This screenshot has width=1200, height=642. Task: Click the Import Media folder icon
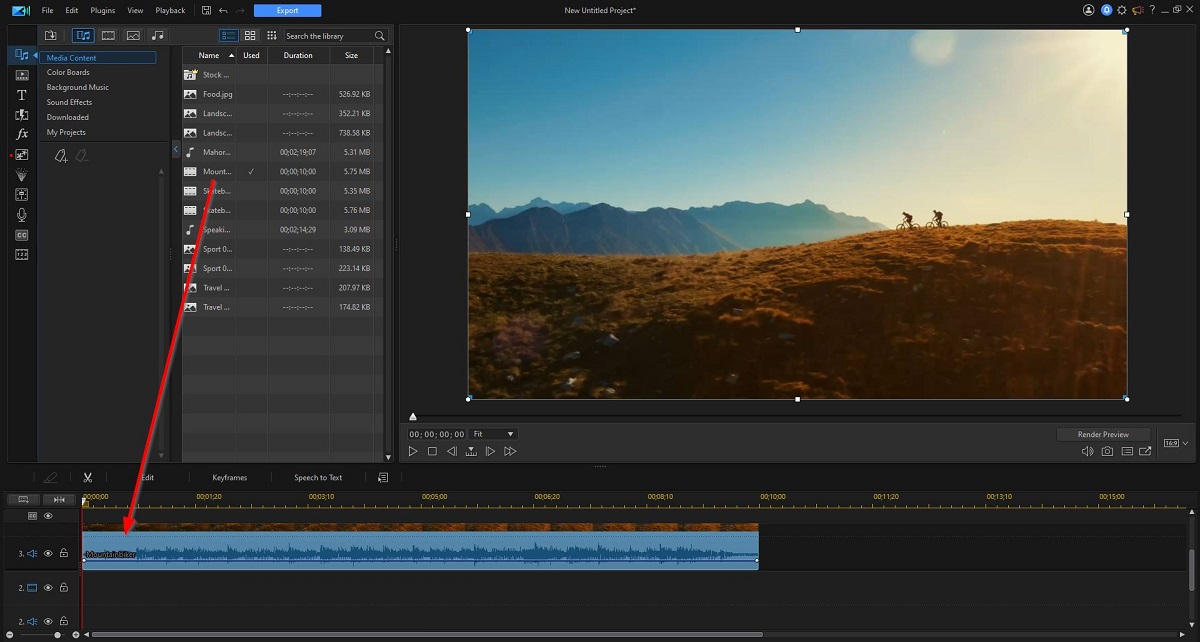coord(51,36)
